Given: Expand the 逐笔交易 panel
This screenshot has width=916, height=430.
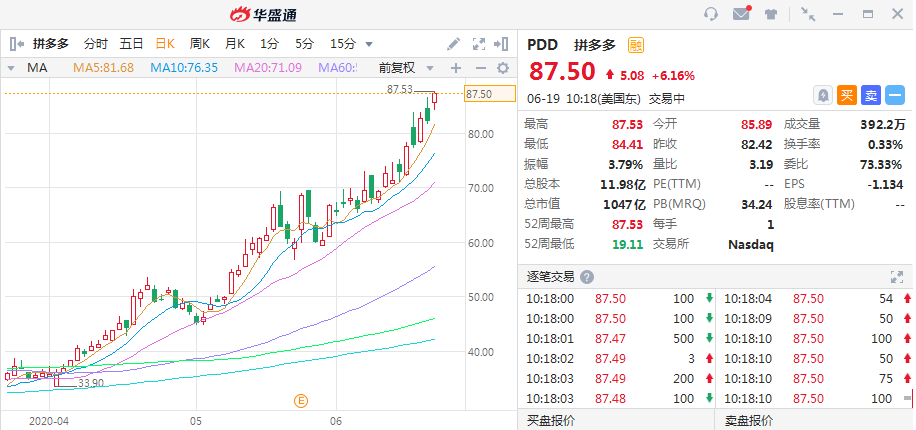Looking at the screenshot, I should pos(897,277).
